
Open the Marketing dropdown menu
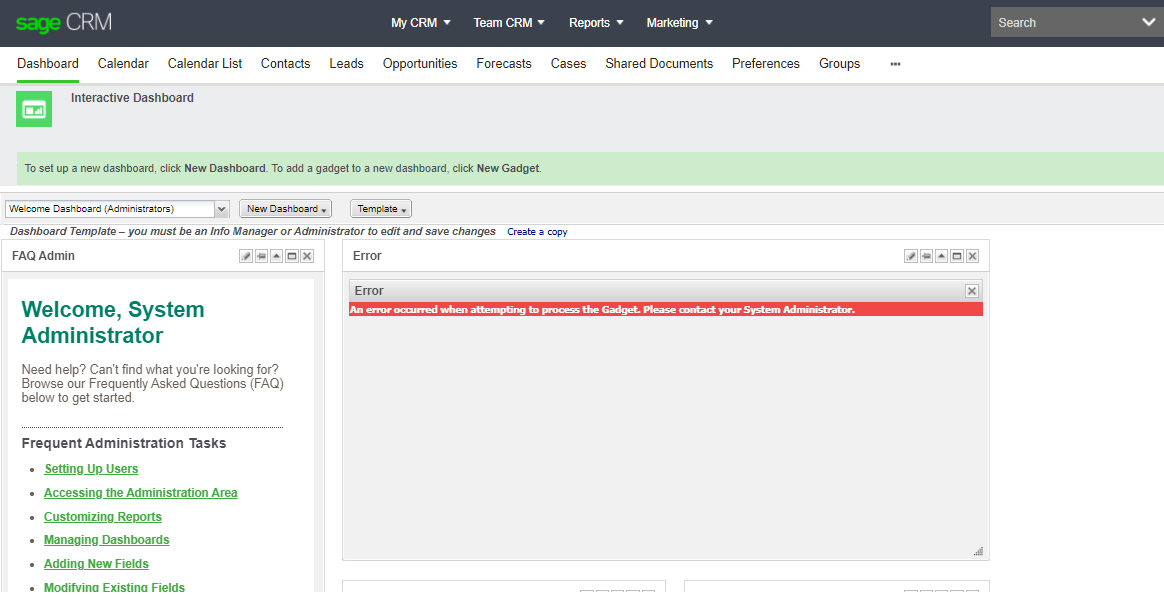click(679, 23)
